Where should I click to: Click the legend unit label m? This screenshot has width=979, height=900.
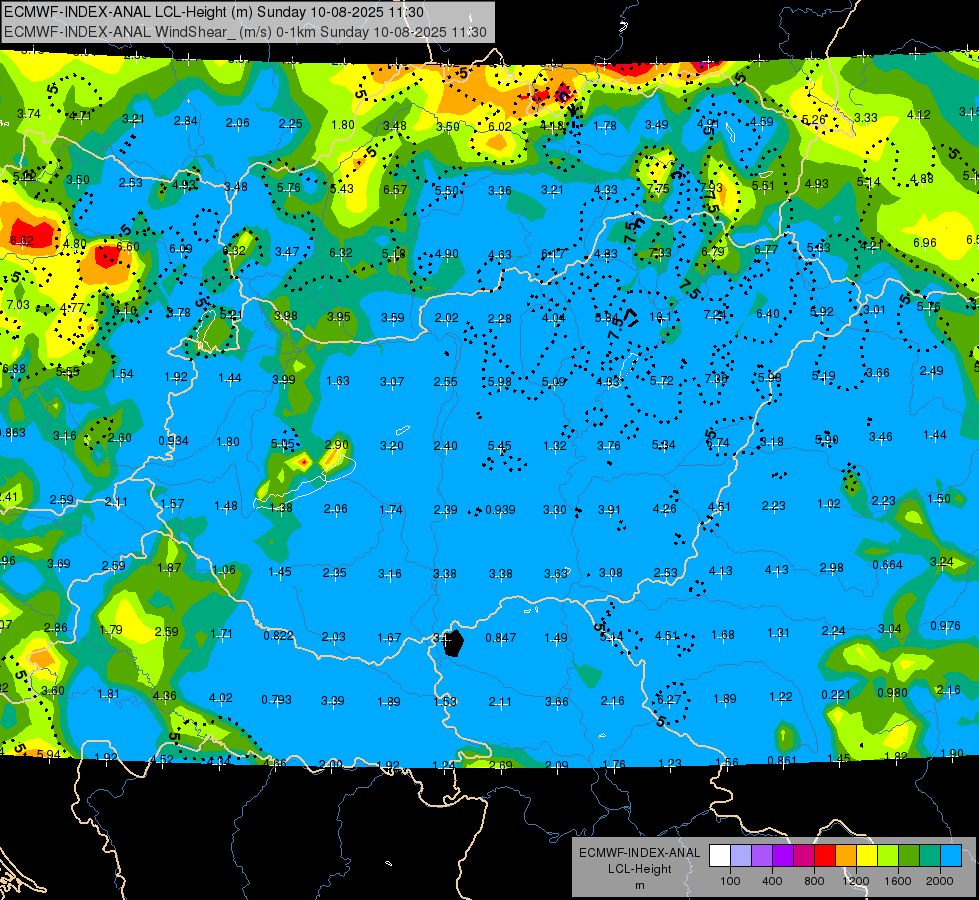(x=639, y=886)
